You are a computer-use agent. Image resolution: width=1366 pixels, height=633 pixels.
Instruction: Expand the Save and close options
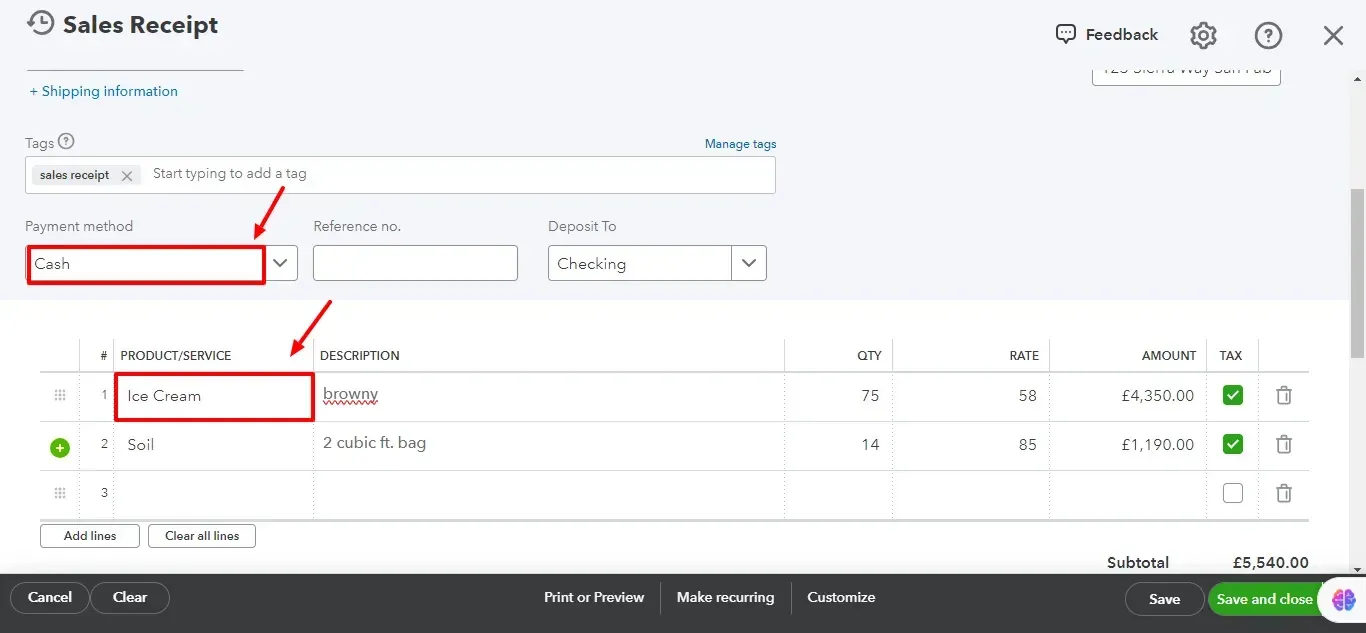pyautogui.click(x=1341, y=599)
